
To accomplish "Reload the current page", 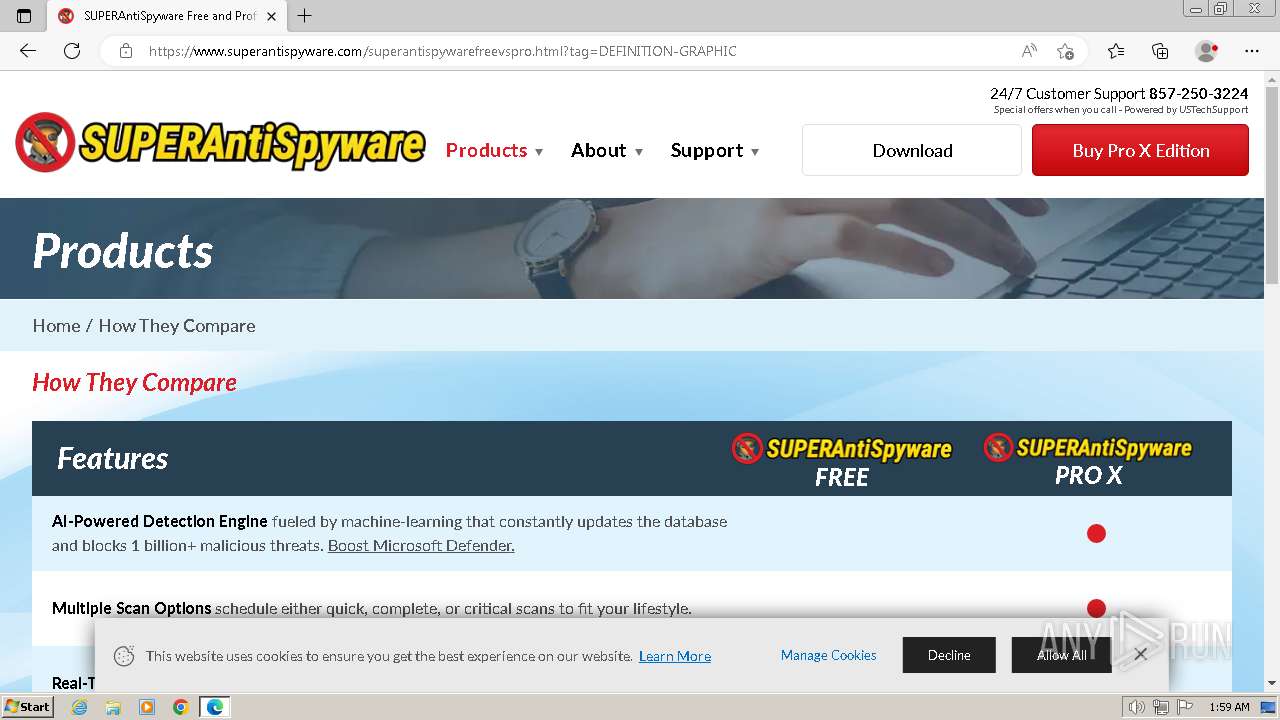I will (x=72, y=51).
